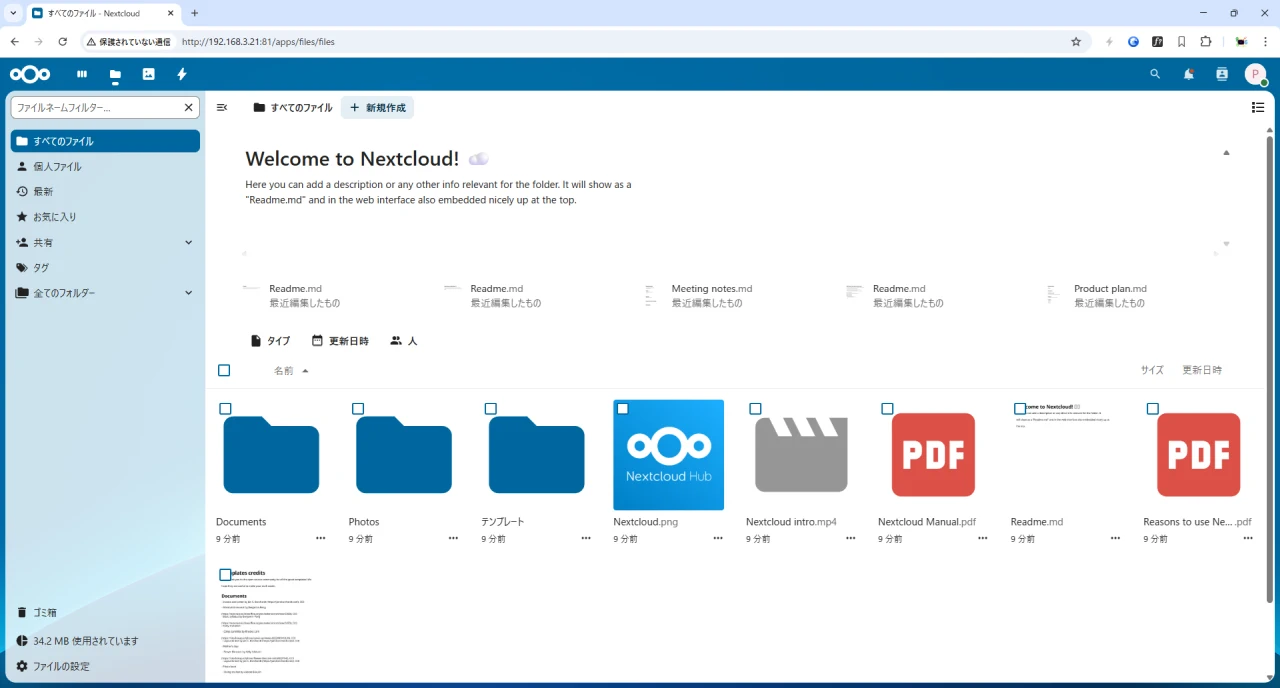Expand the 共有 section chevron
Viewport: 1280px width, 688px height.
188,242
